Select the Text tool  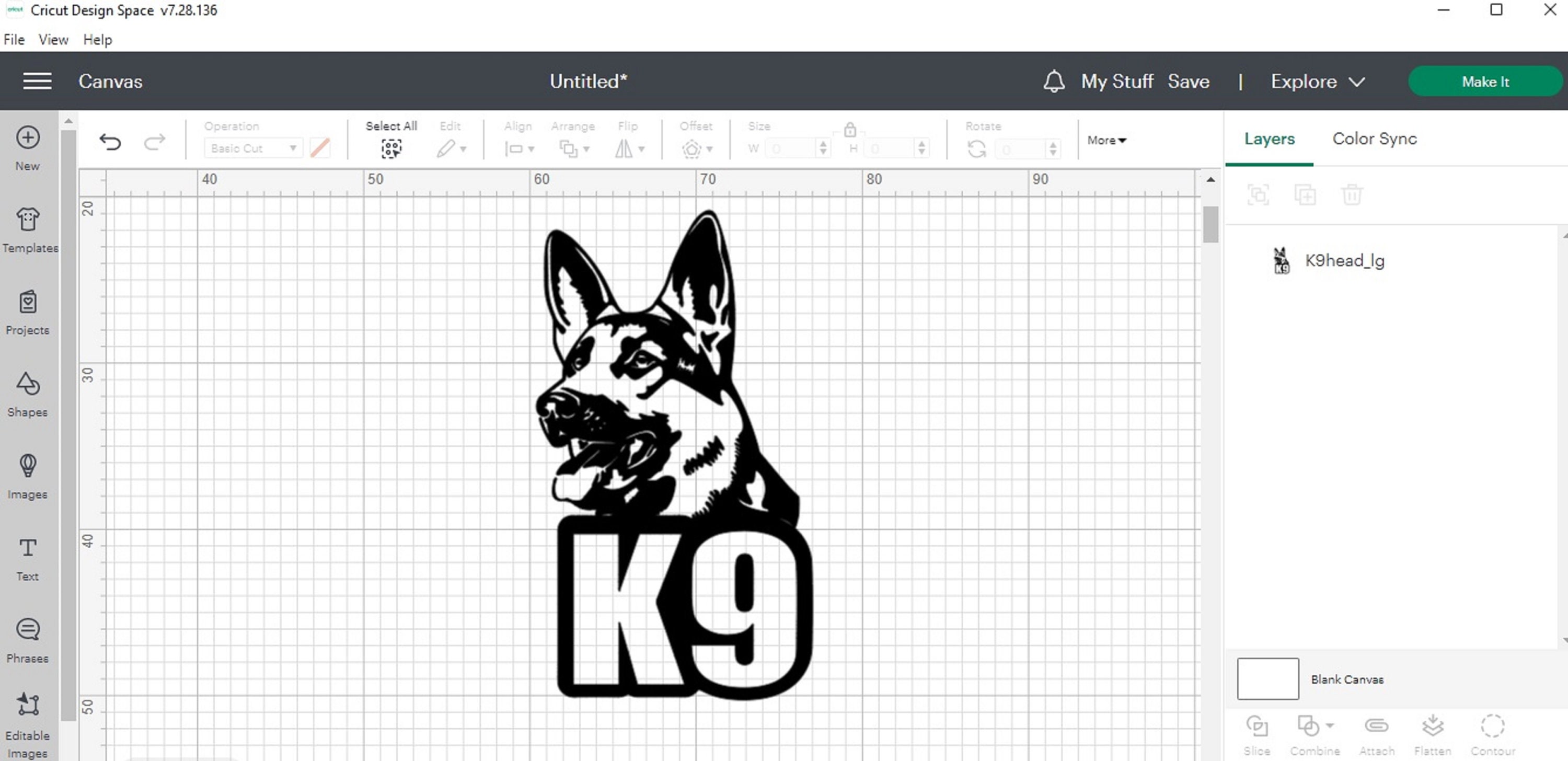coord(27,557)
